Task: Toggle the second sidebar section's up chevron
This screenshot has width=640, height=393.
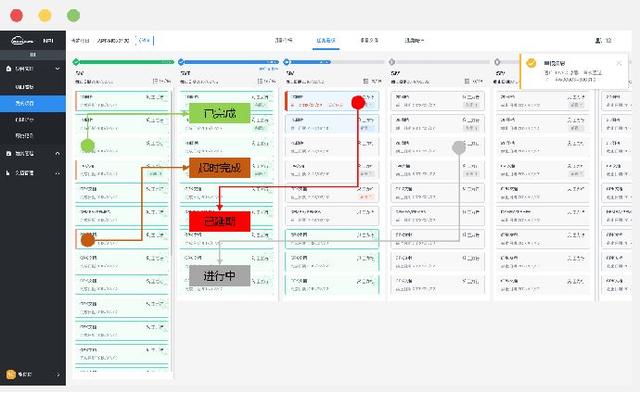Action: pyautogui.click(x=58, y=153)
